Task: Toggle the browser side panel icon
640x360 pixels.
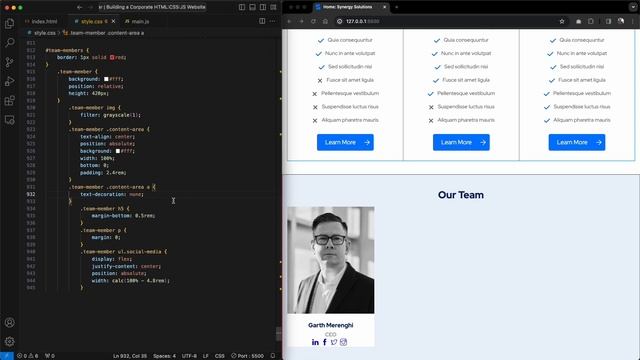Action: point(608,21)
